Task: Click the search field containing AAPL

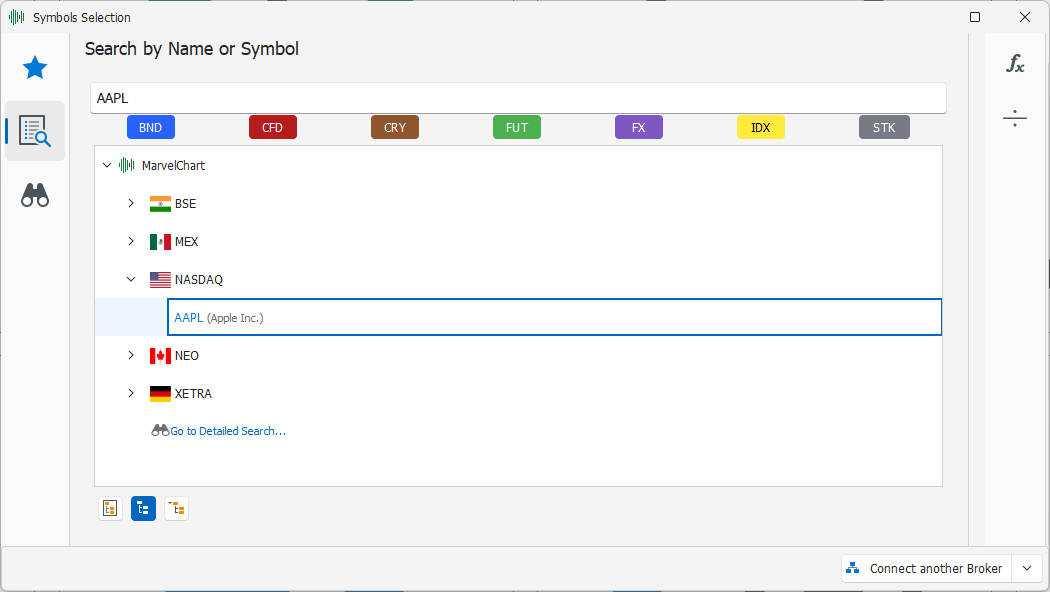Action: tap(518, 98)
